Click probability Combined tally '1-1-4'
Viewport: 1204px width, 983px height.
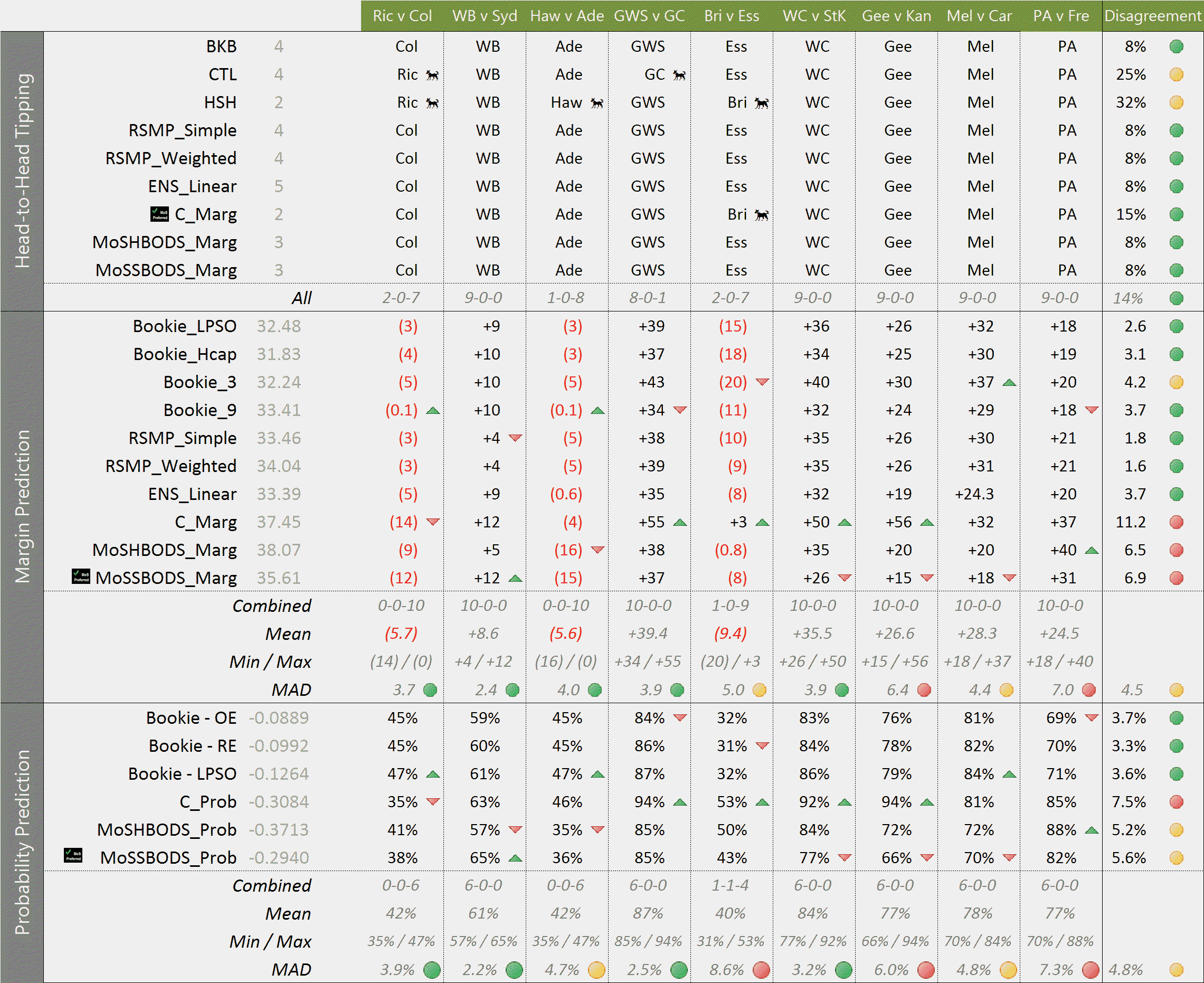click(730, 886)
